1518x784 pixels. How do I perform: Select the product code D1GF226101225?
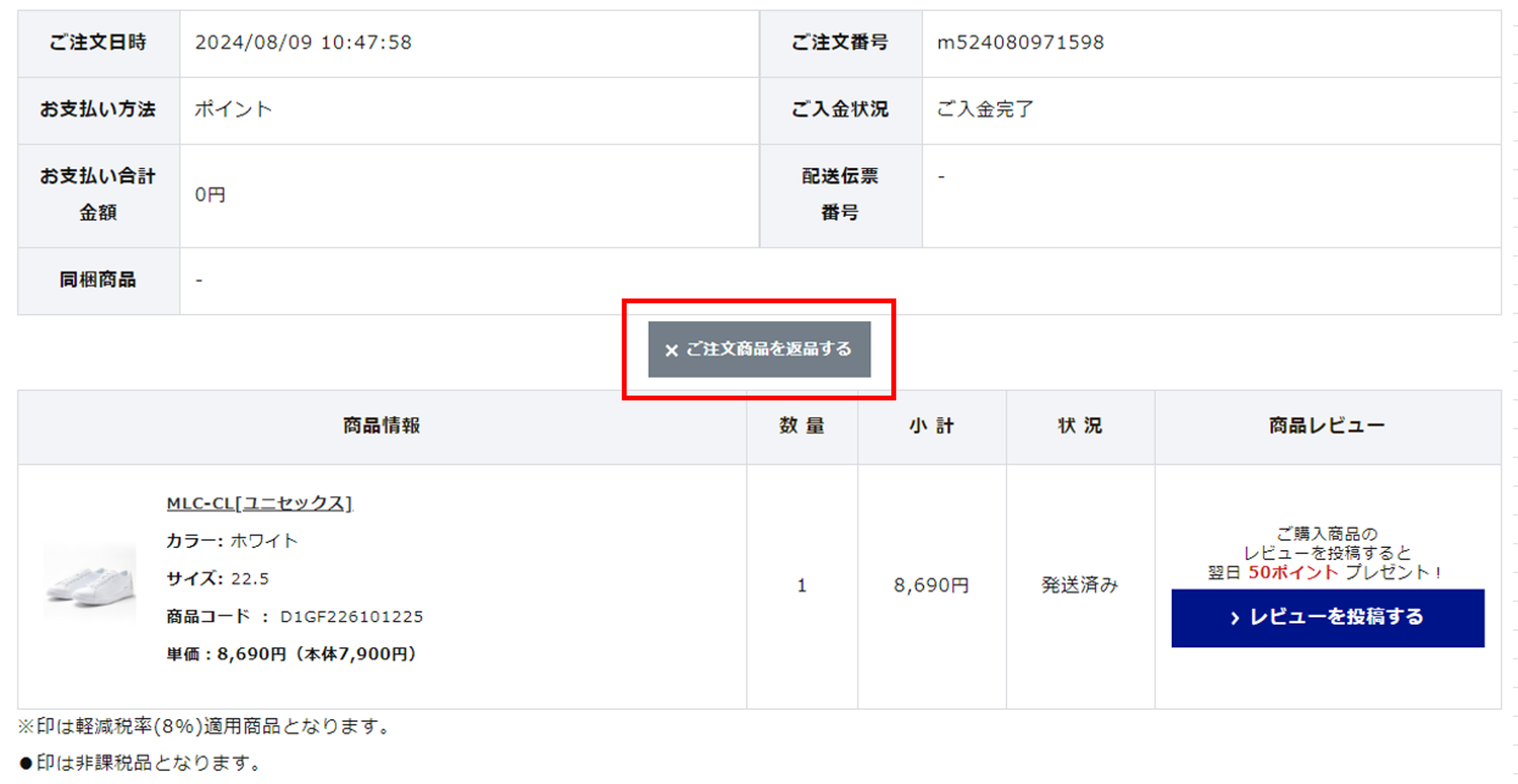[351, 617]
